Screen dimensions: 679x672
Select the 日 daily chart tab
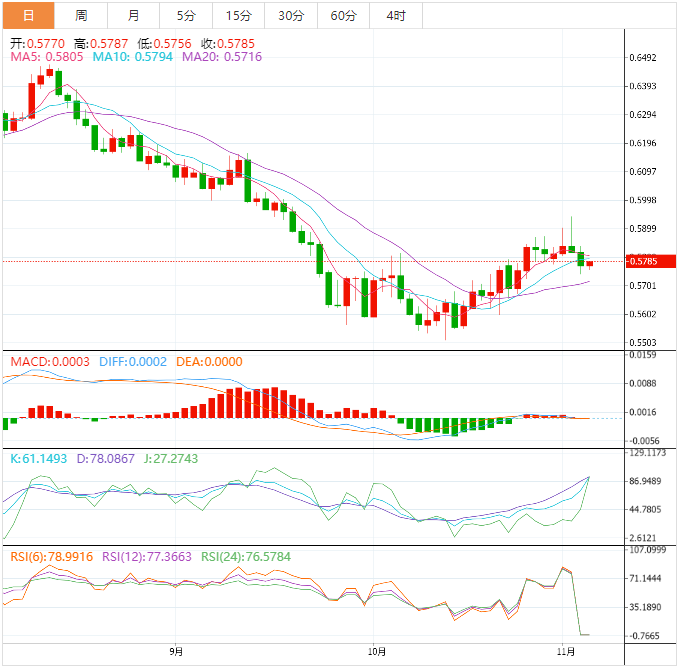tap(29, 16)
